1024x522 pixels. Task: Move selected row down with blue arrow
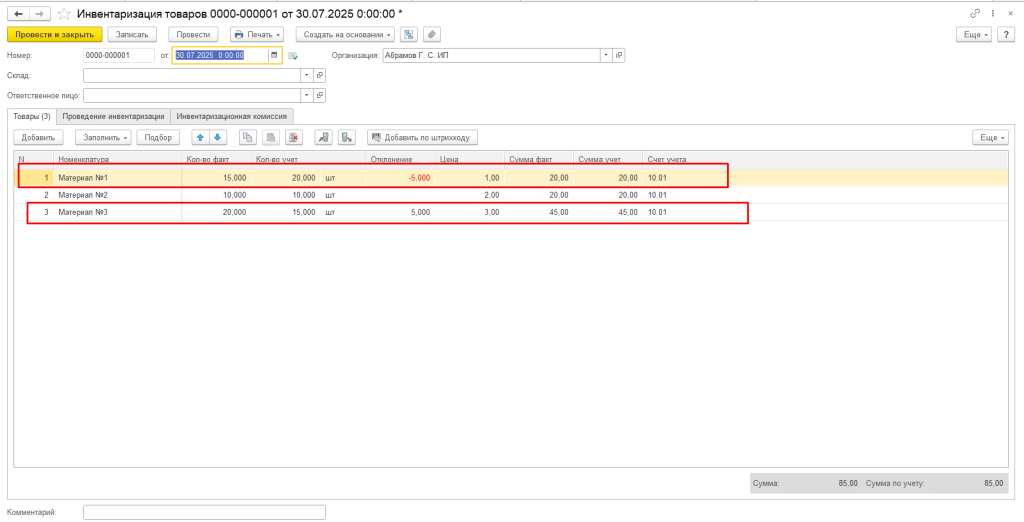point(218,137)
